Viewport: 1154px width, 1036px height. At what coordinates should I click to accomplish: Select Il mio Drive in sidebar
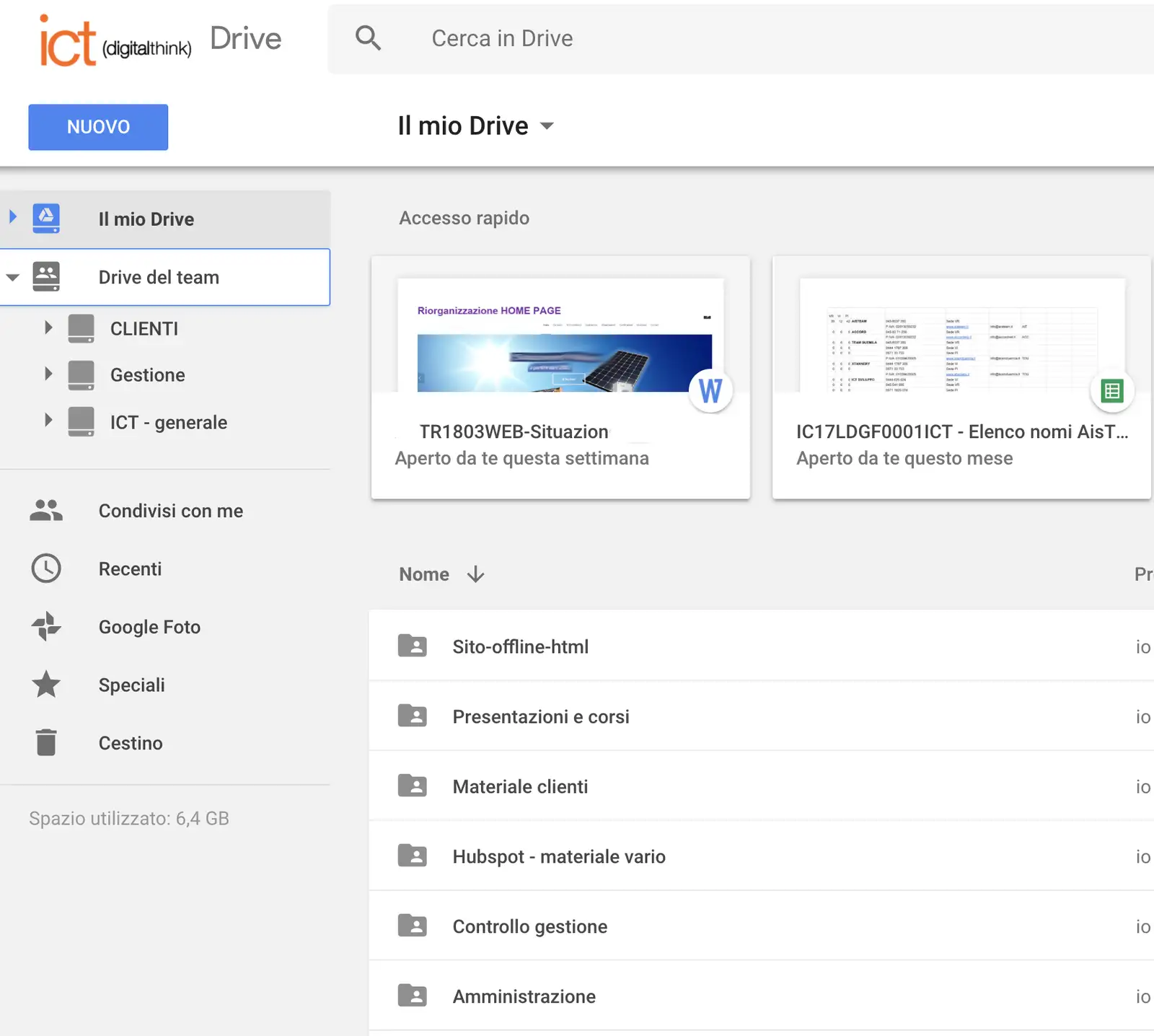165,219
